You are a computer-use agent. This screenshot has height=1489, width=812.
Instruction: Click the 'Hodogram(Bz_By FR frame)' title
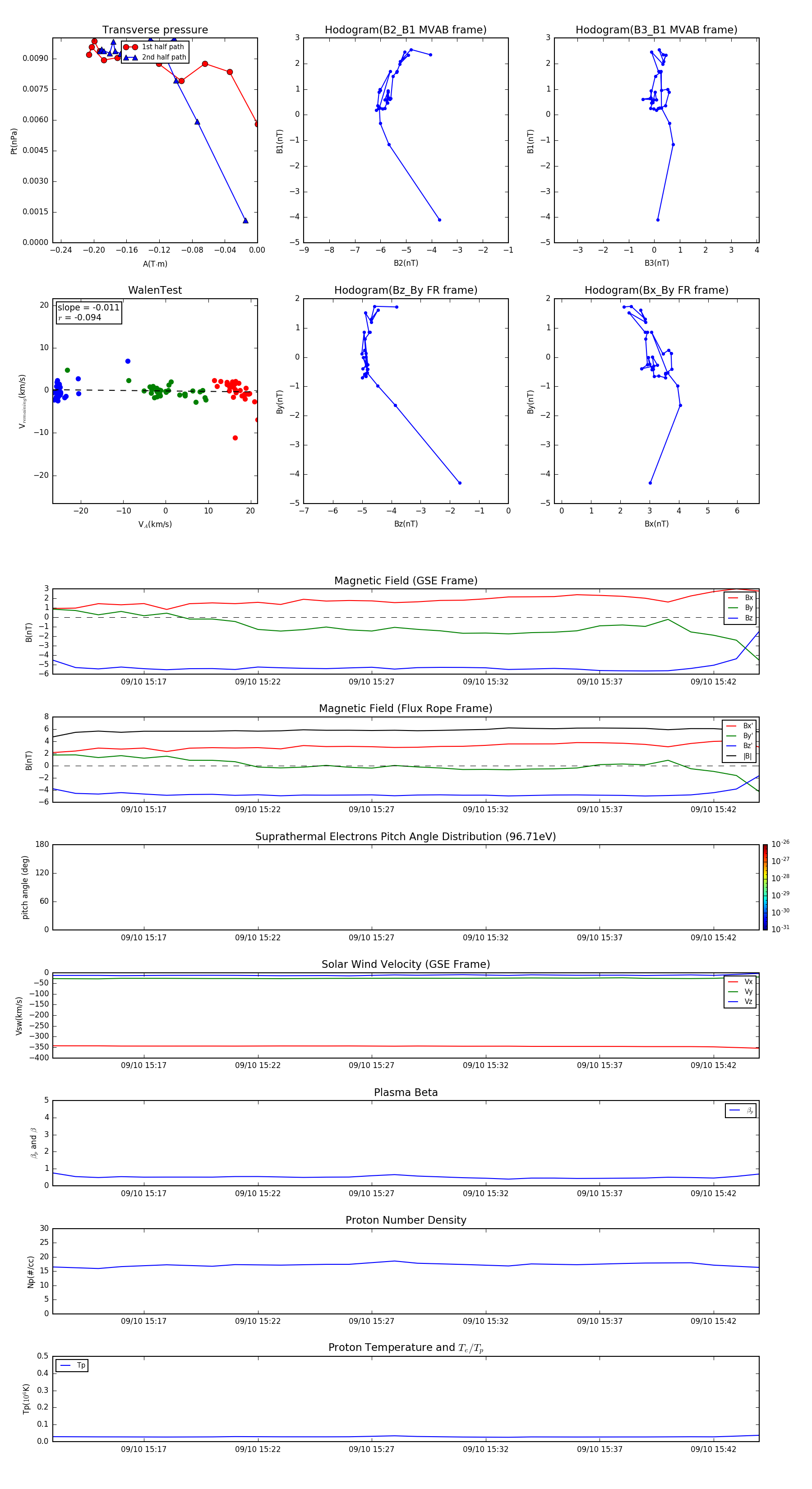406,290
